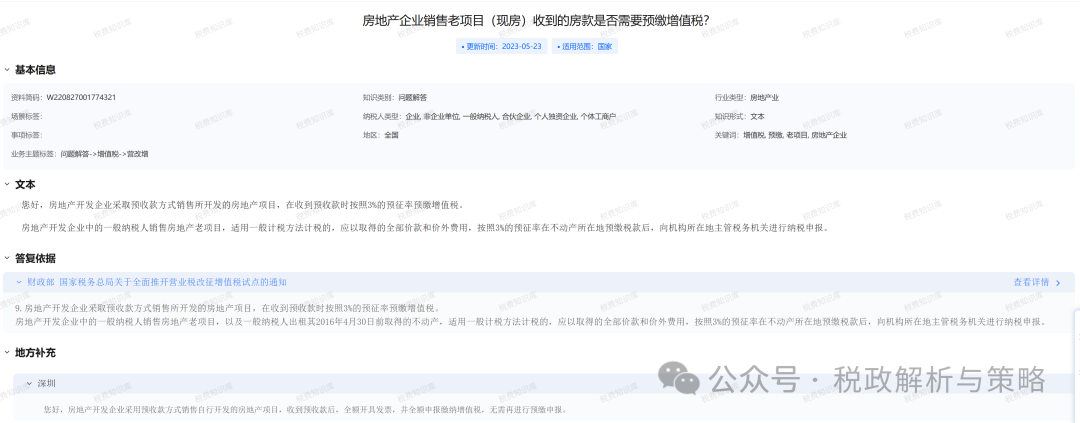The height and width of the screenshot is (423, 1080).
Task: Collapse the 基本信息 section chevron
Action: click(x=6, y=70)
